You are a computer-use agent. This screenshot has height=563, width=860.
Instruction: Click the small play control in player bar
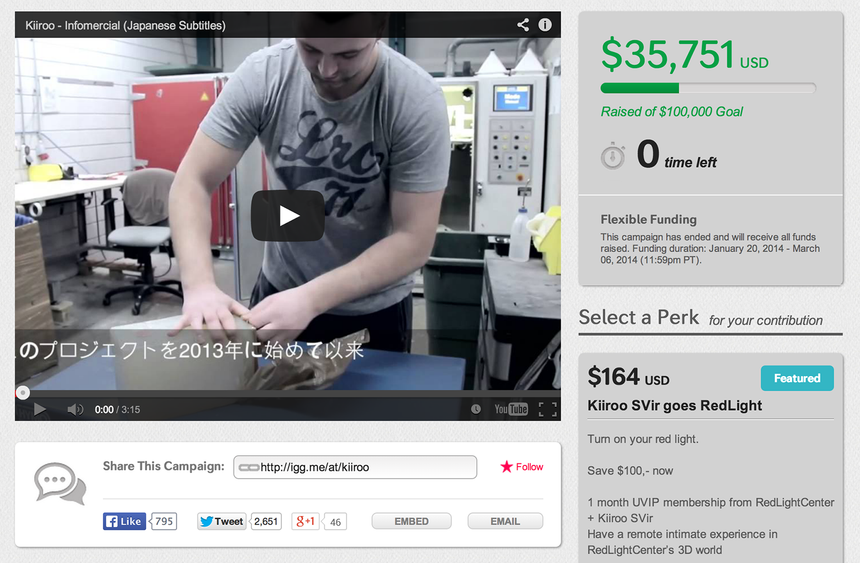pyautogui.click(x=40, y=409)
